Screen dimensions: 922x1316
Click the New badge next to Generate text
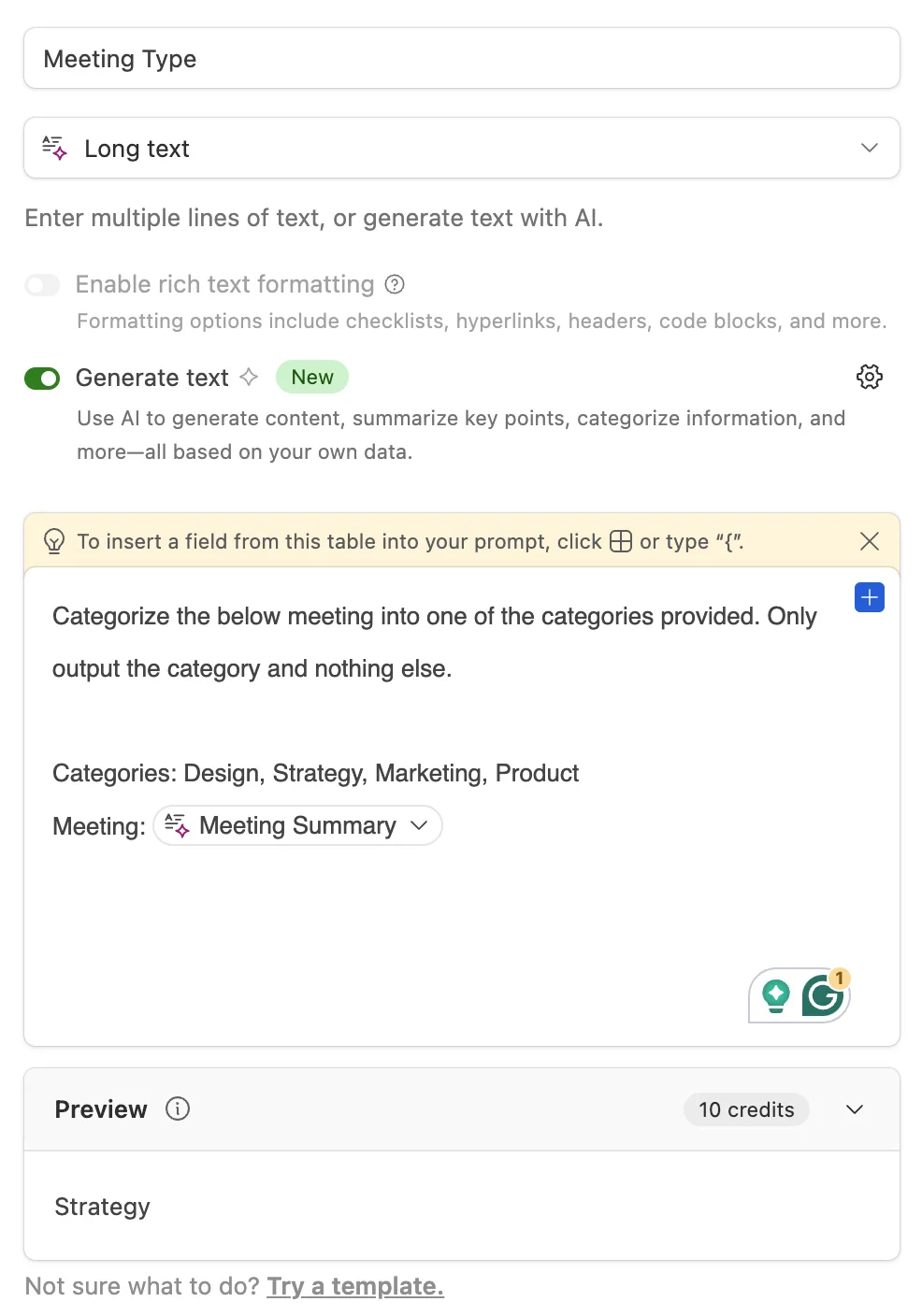[312, 377]
